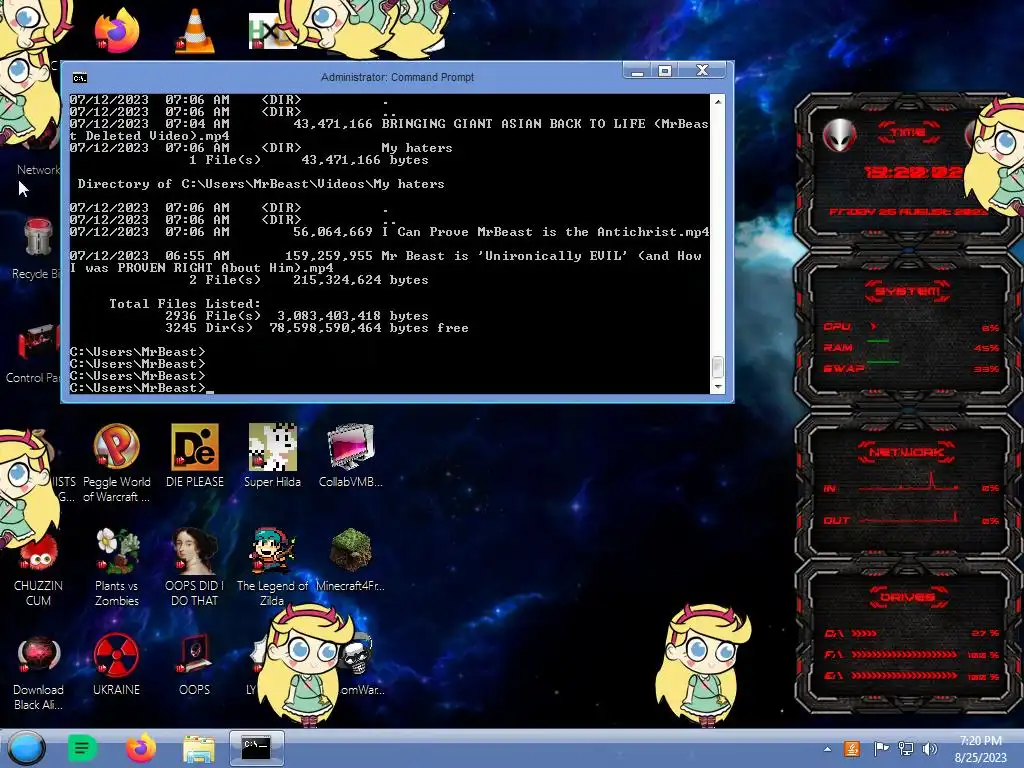Click the "2936 File(s) 3,083,403,418 bytes" line
This screenshot has width=1024, height=768.
(296, 315)
